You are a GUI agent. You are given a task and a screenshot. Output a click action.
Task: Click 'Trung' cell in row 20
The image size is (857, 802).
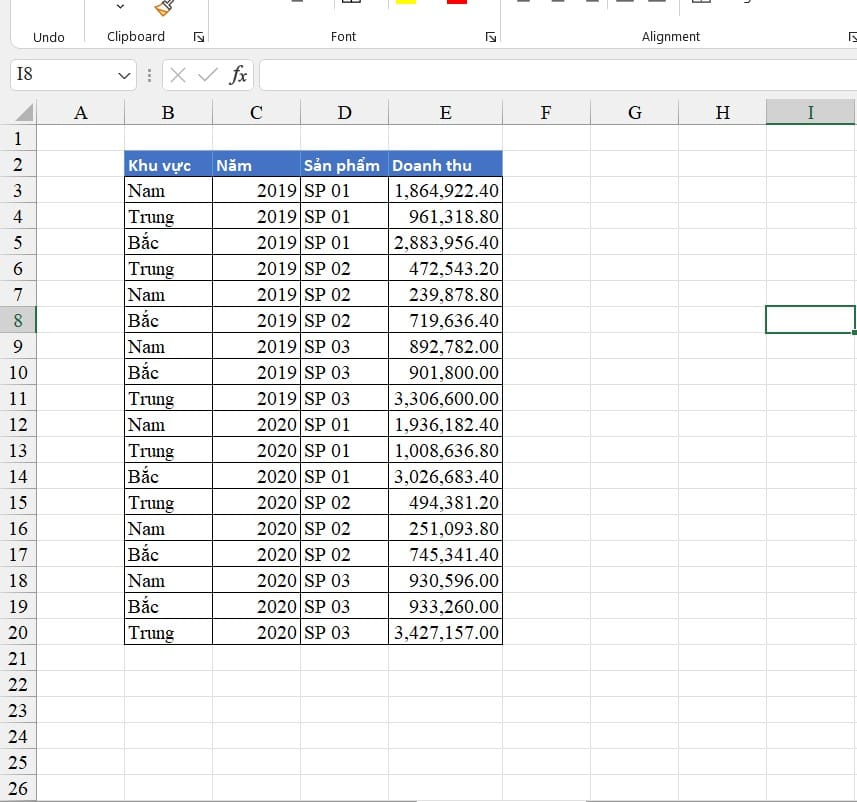click(x=168, y=632)
